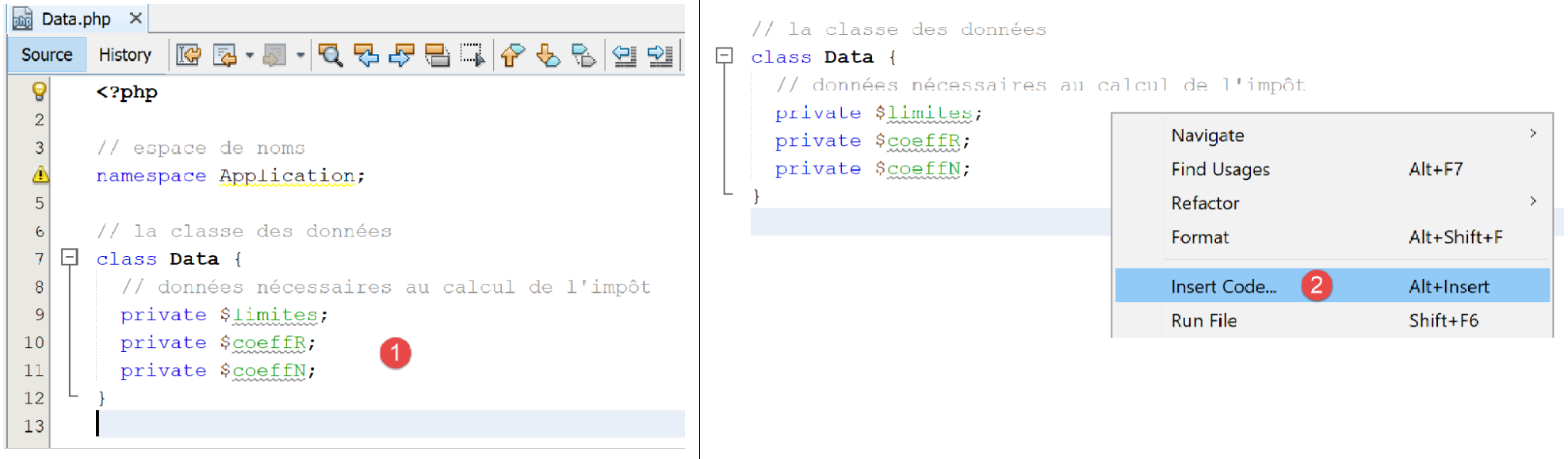Switch to the History tab
Viewport: 1568px width, 459px height.
coord(124,55)
